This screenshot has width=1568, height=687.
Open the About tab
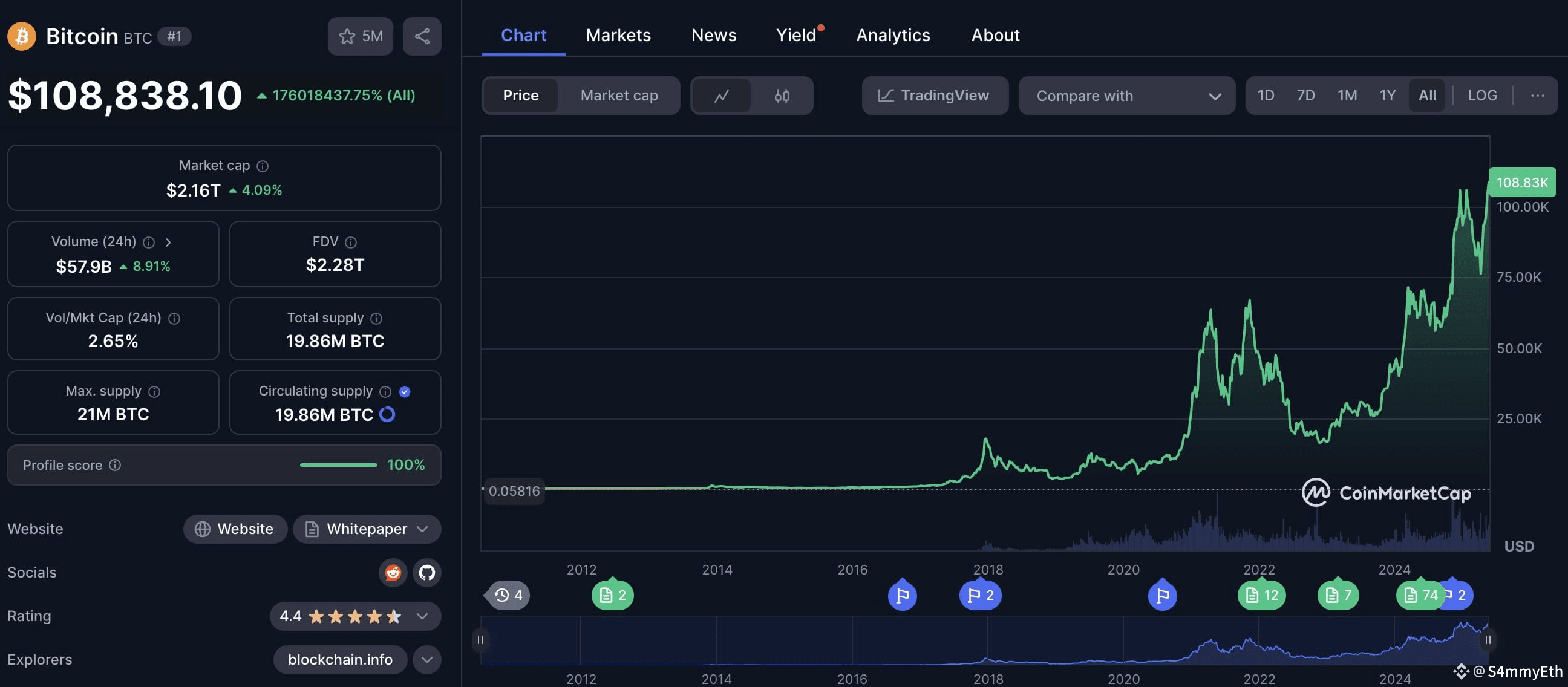[x=995, y=35]
